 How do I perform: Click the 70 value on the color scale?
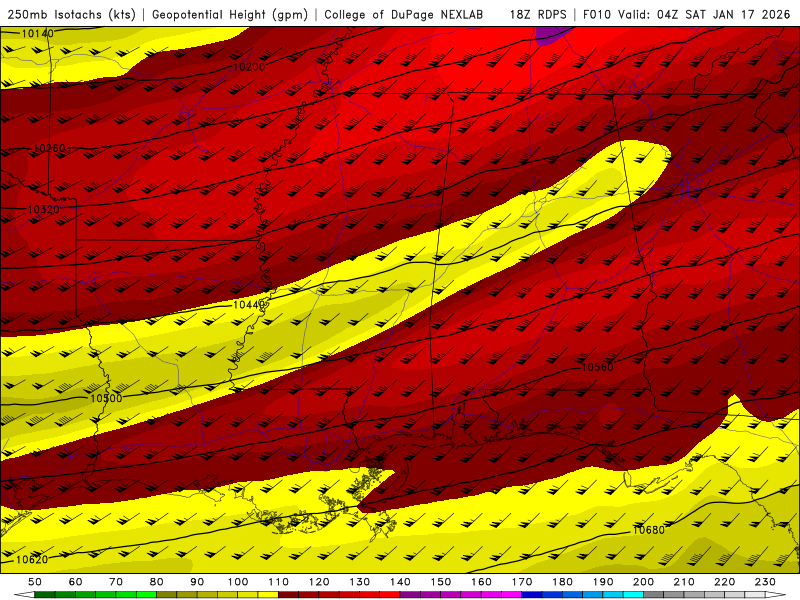coord(116,582)
